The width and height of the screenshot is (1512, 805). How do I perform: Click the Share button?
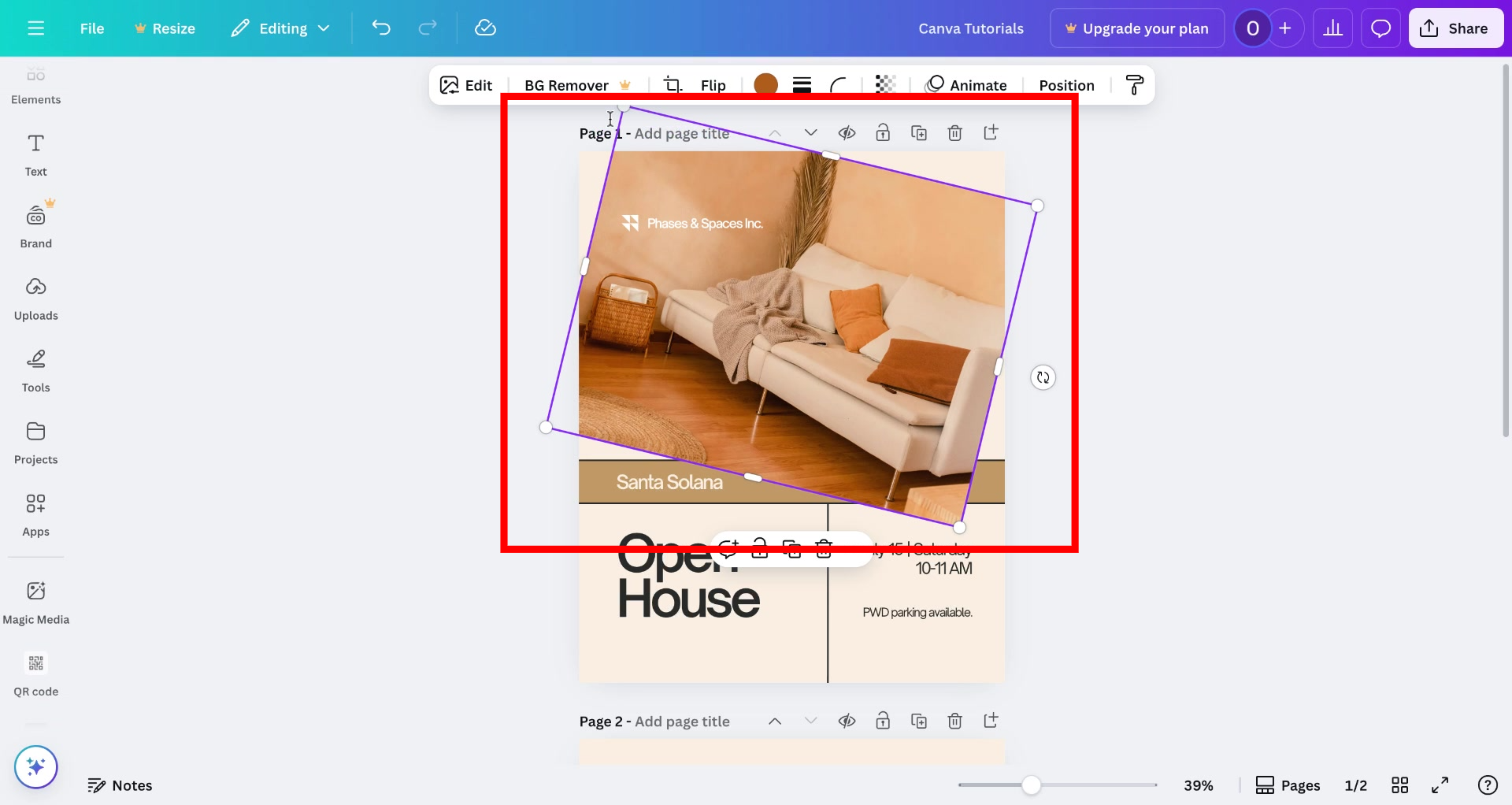tap(1455, 28)
